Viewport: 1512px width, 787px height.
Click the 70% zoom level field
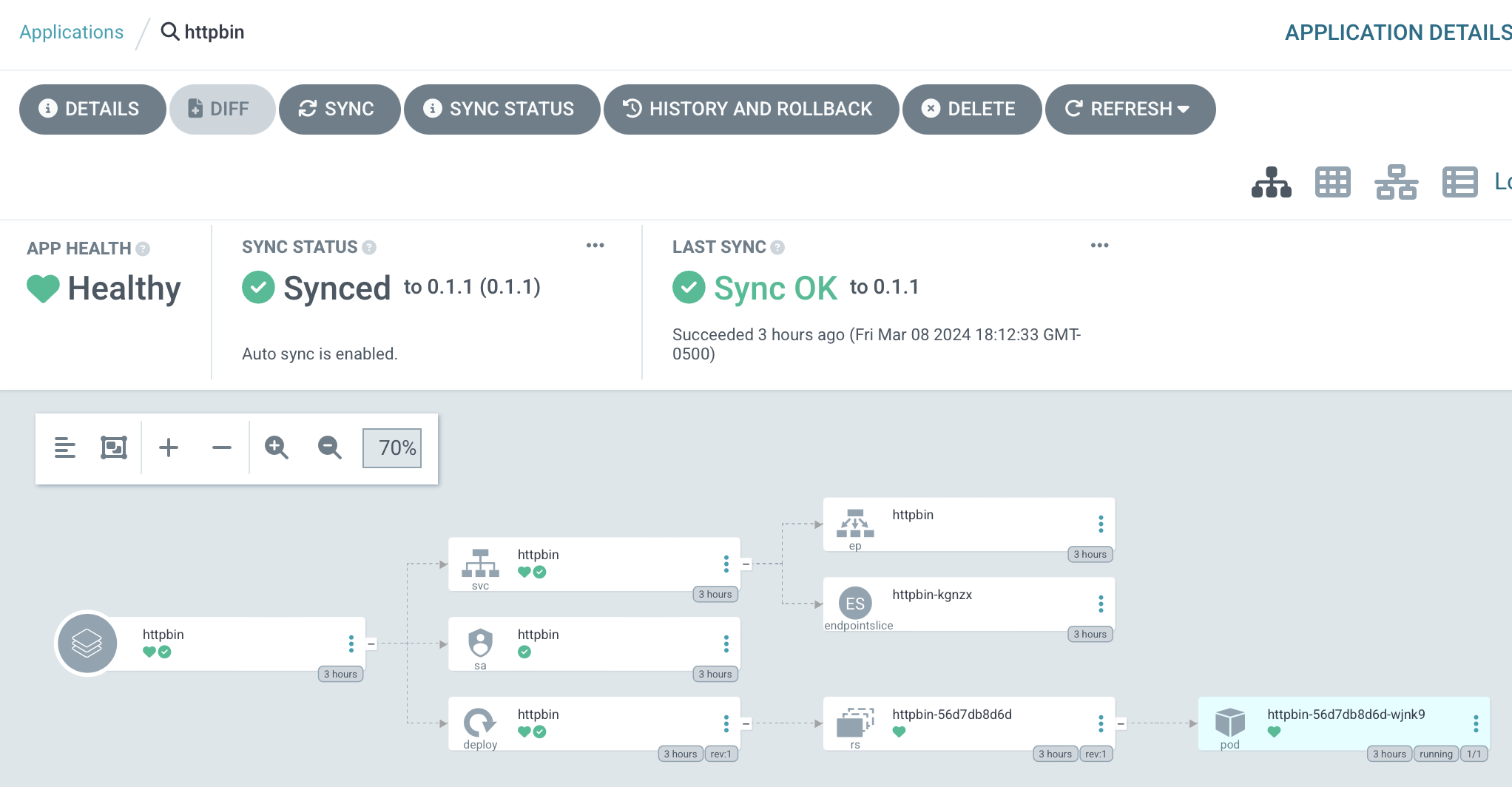tap(392, 448)
